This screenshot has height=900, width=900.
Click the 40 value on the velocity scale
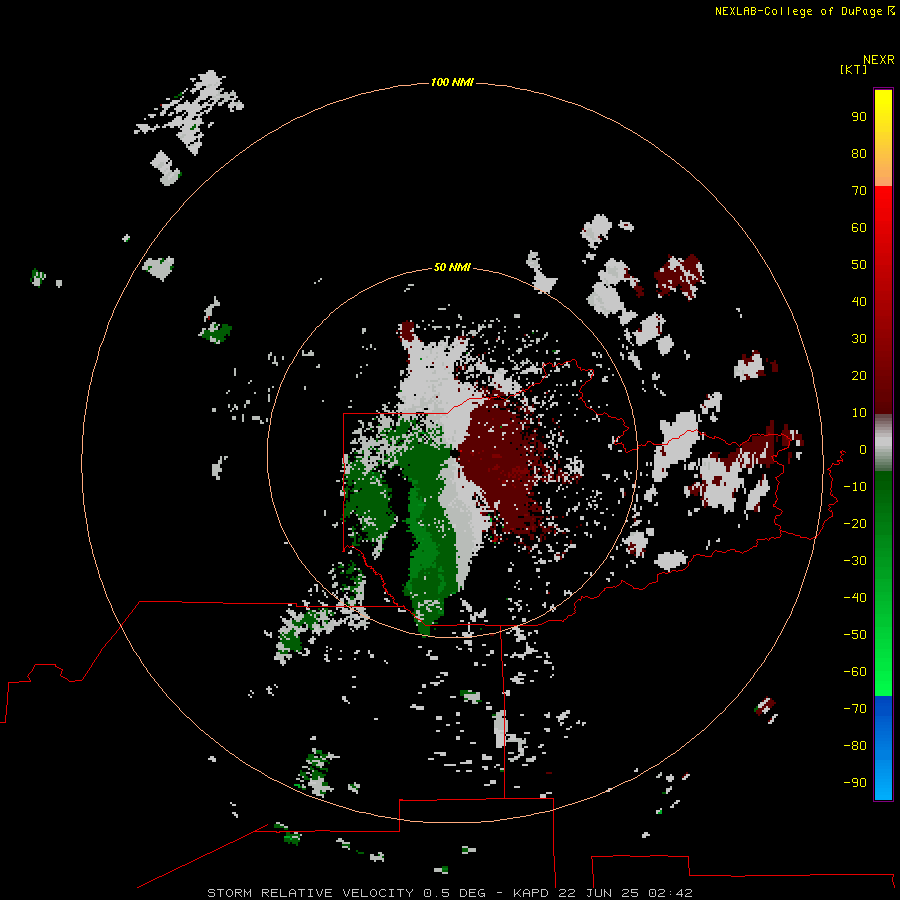coord(859,301)
